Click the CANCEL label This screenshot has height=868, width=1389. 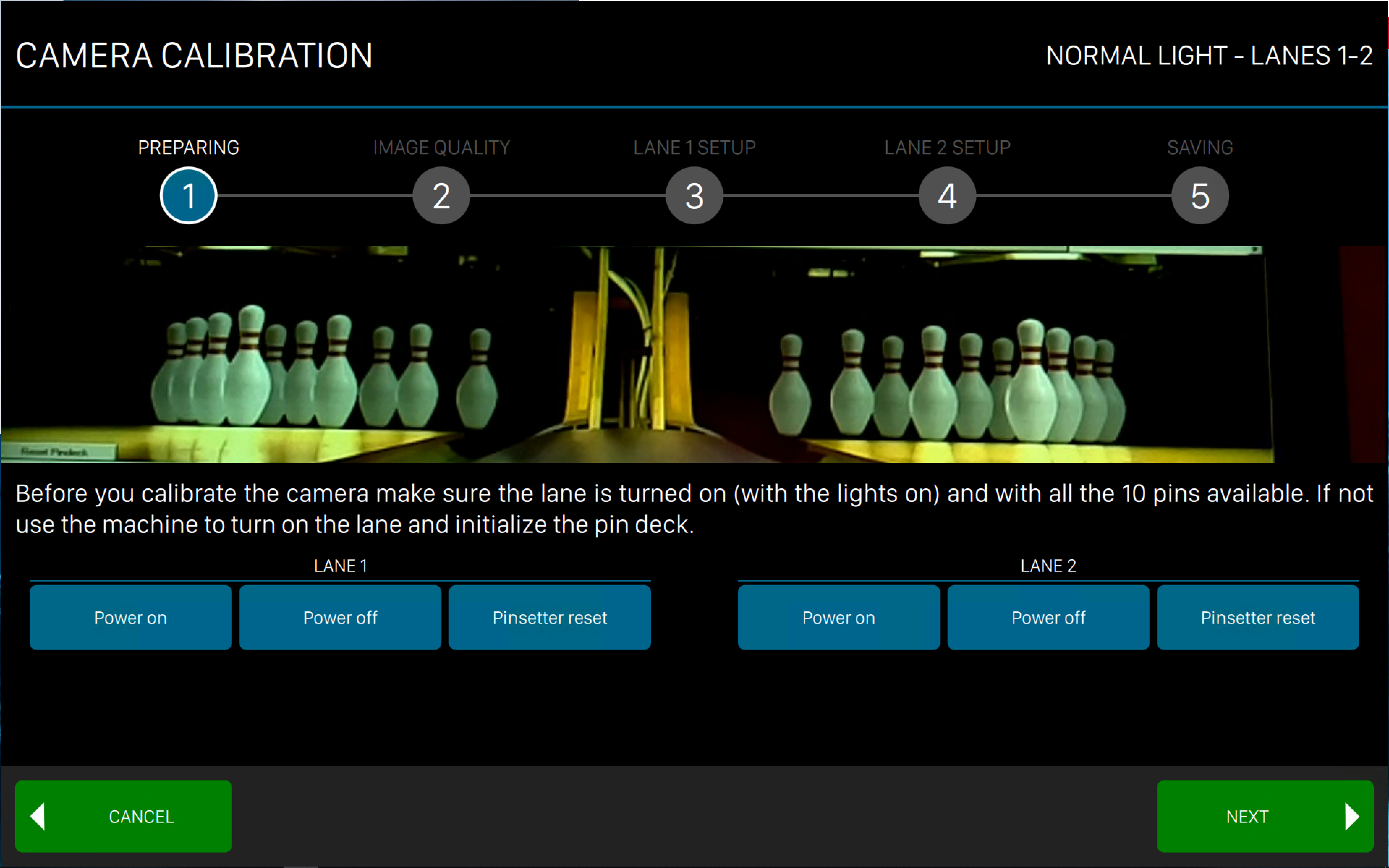tap(141, 816)
